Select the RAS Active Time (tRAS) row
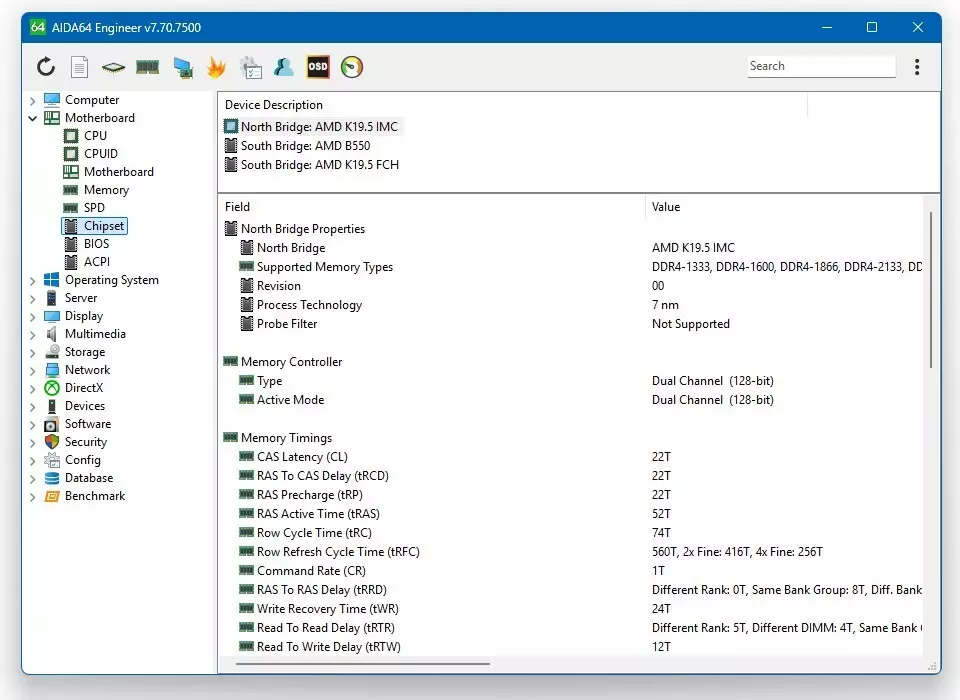 click(572, 514)
